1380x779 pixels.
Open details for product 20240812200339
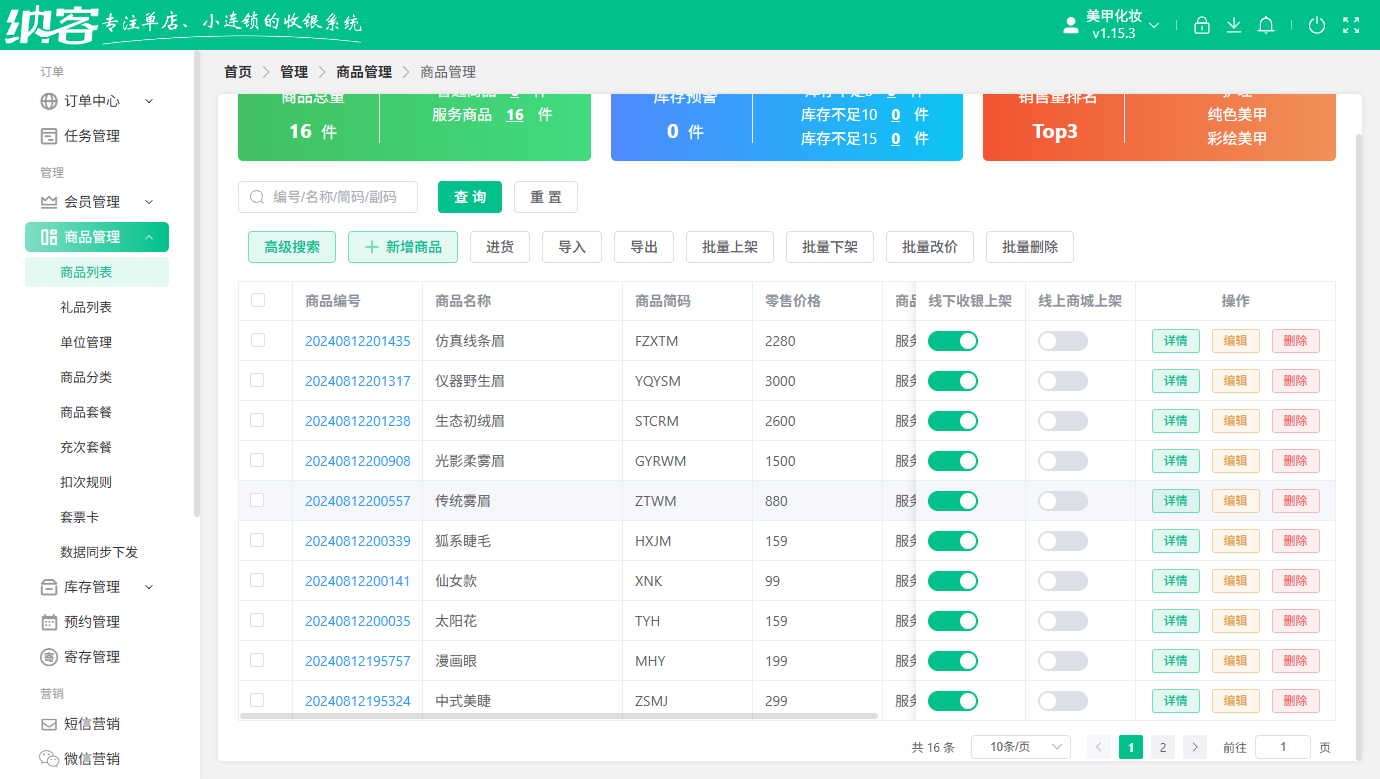(1175, 540)
